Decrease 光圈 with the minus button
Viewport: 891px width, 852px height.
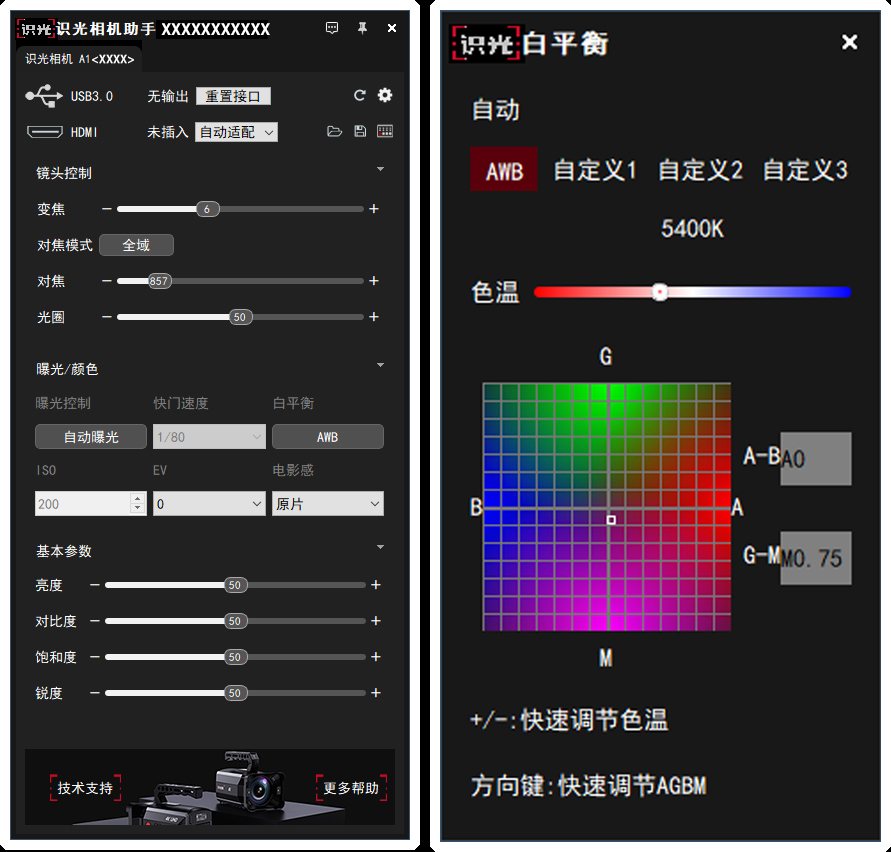tap(106, 317)
